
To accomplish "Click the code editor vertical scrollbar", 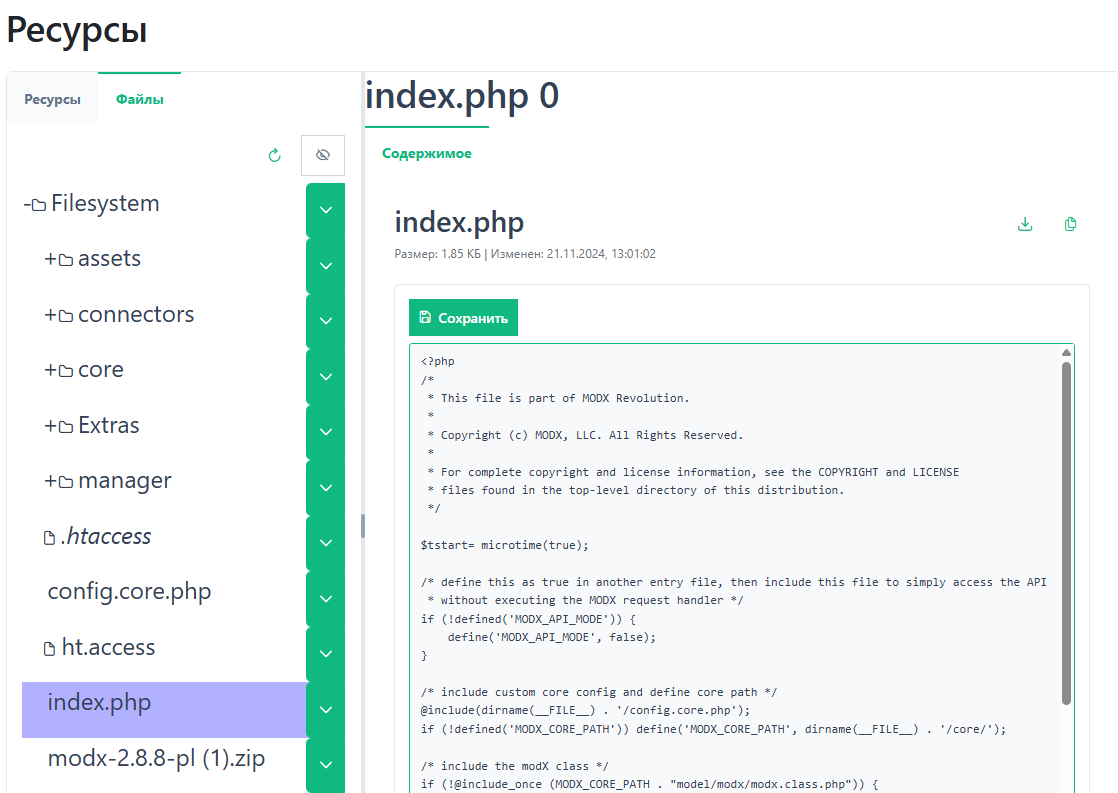I will tap(1066, 530).
